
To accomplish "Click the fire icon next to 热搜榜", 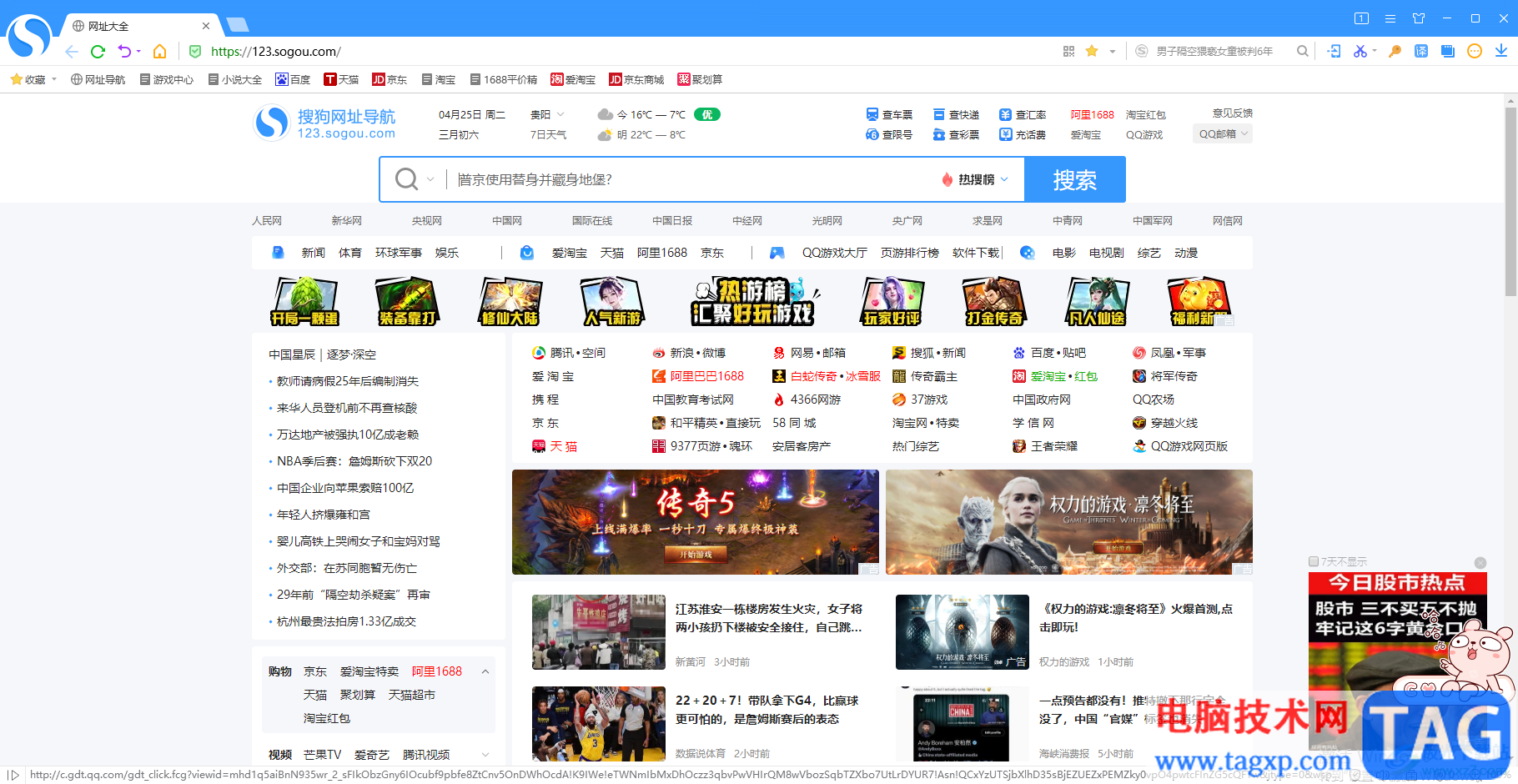I will pyautogui.click(x=947, y=179).
